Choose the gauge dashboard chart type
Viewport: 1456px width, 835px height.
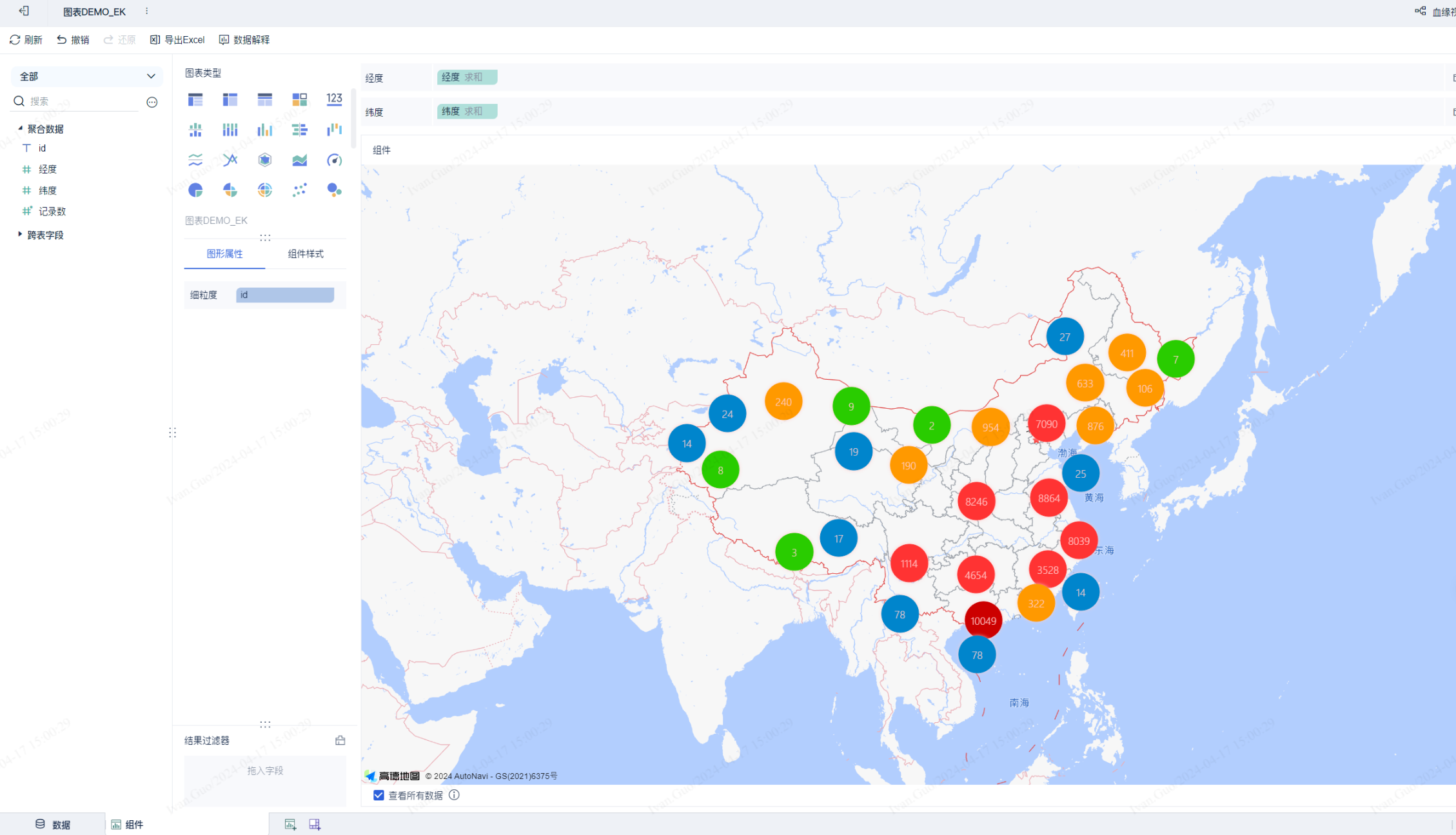click(334, 160)
